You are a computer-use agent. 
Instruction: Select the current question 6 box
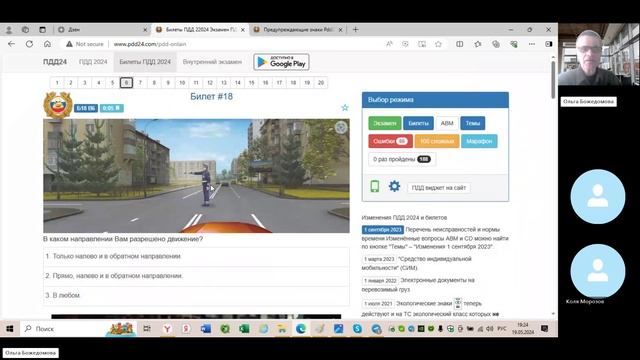(126, 83)
